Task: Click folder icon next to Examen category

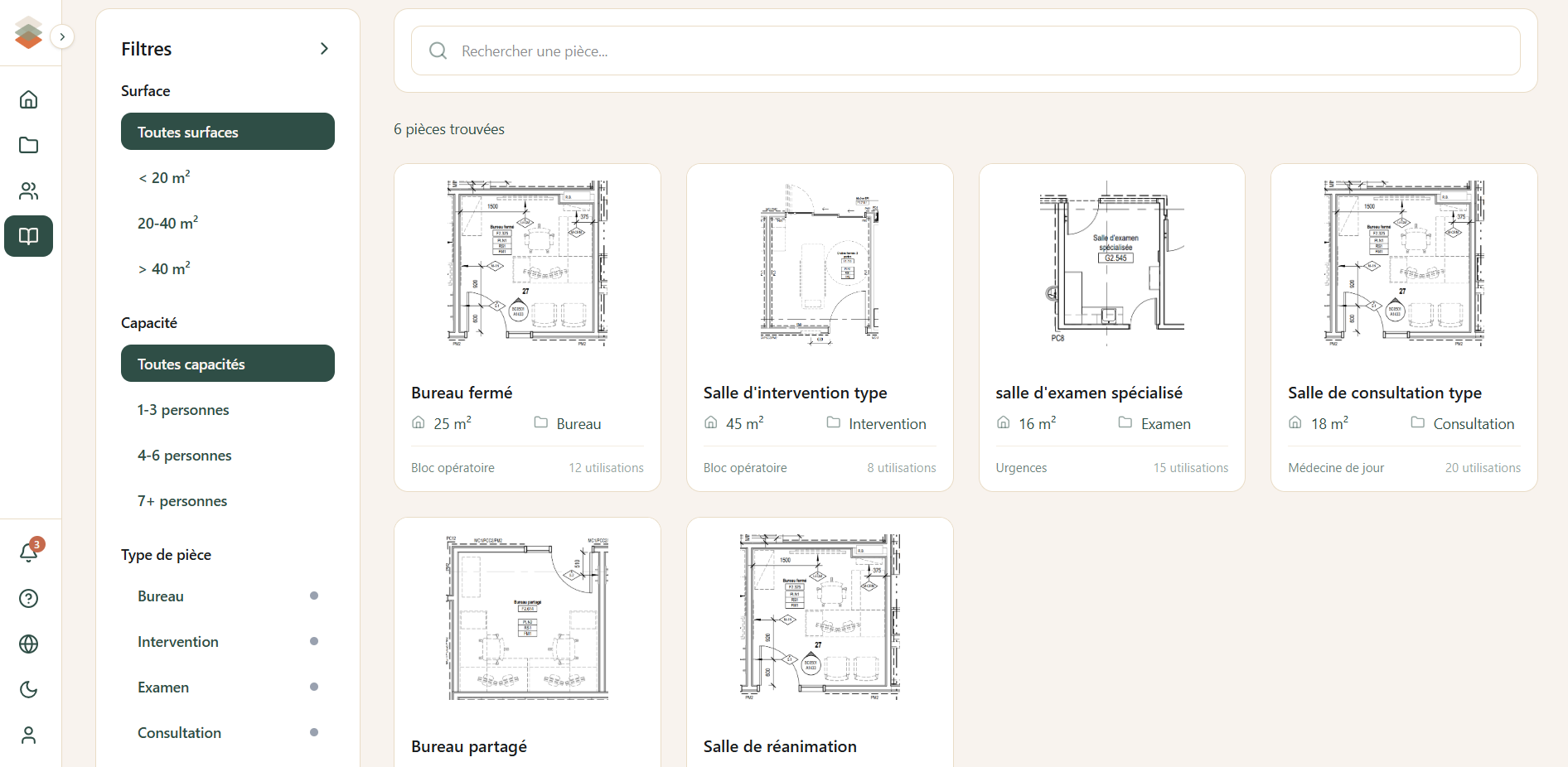Action: (x=1125, y=422)
